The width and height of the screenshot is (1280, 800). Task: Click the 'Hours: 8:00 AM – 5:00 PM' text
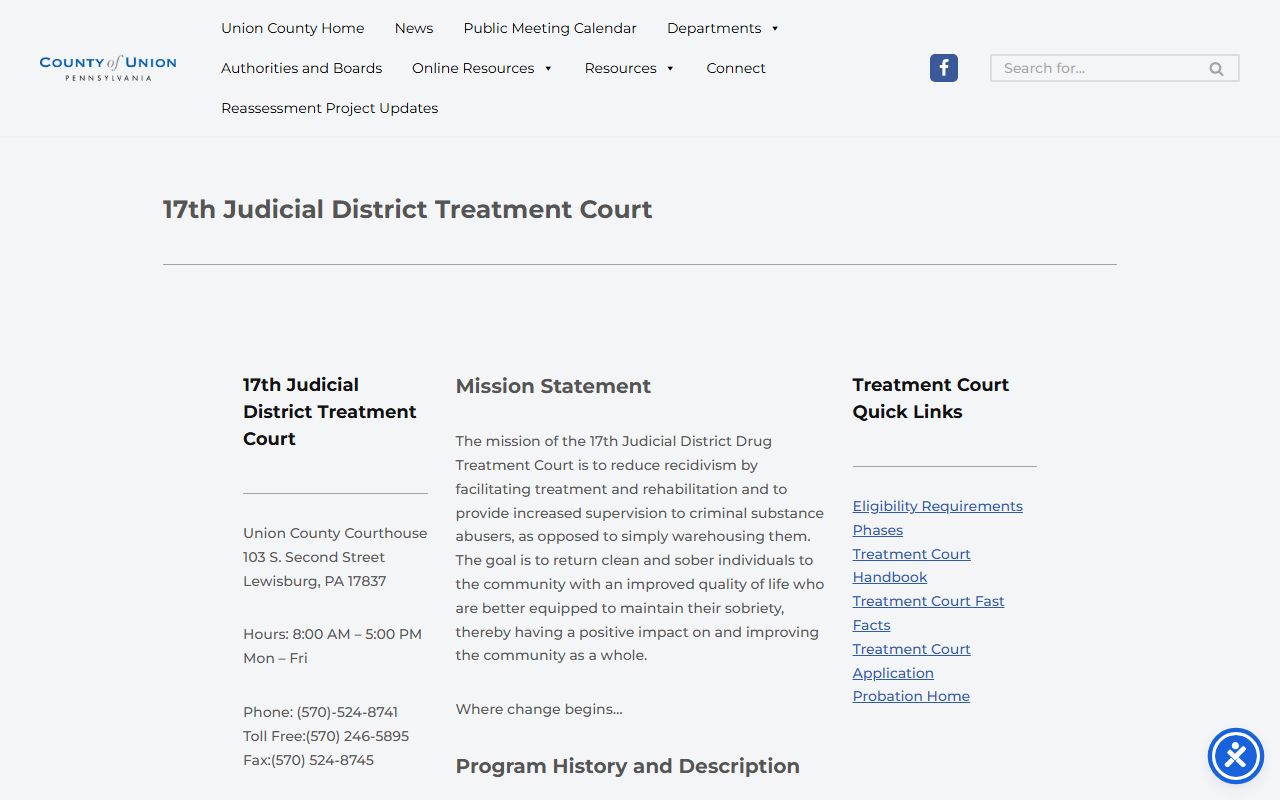click(332, 634)
